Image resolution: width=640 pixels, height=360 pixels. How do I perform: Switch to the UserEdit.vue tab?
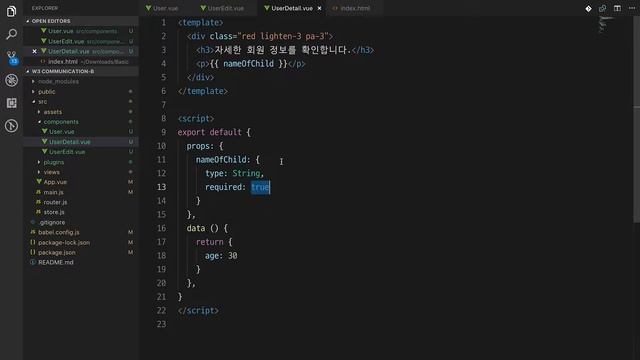(222, 8)
